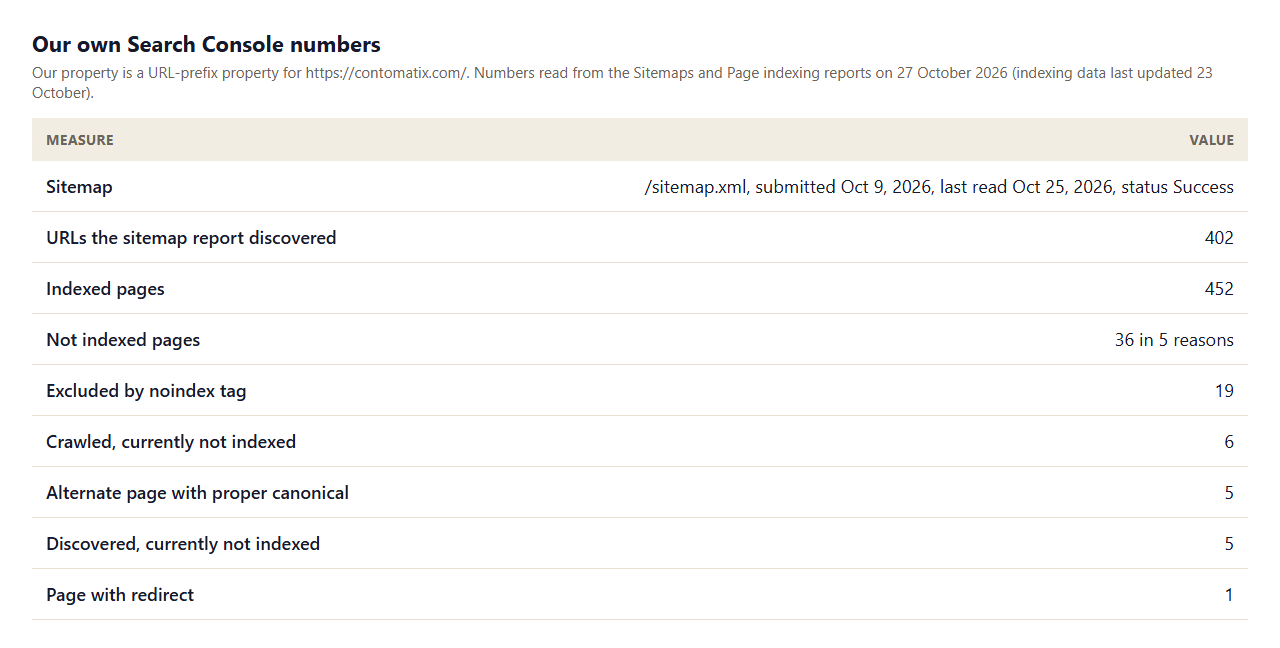
Task: Select the value 6
Action: (1229, 442)
